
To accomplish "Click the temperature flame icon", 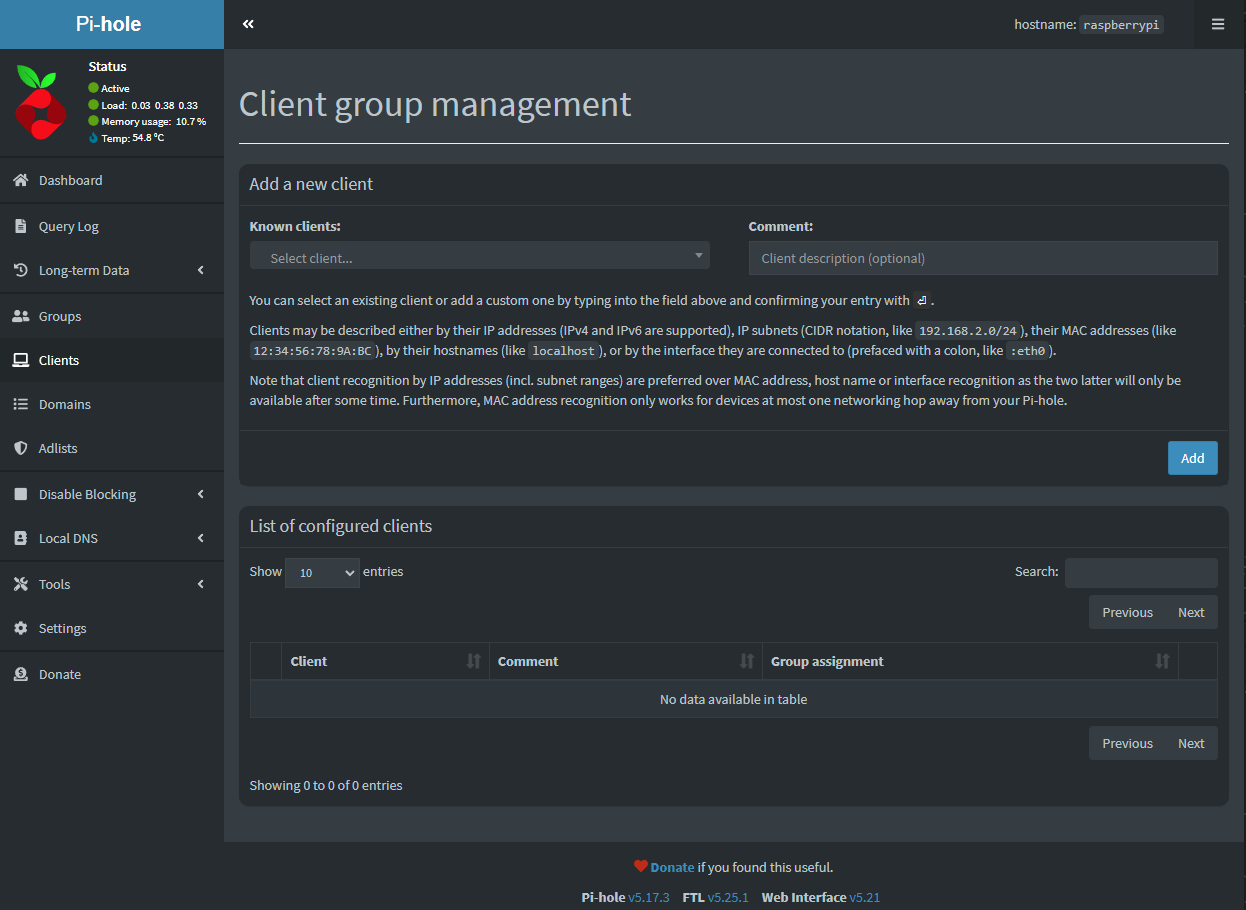I will 93,138.
